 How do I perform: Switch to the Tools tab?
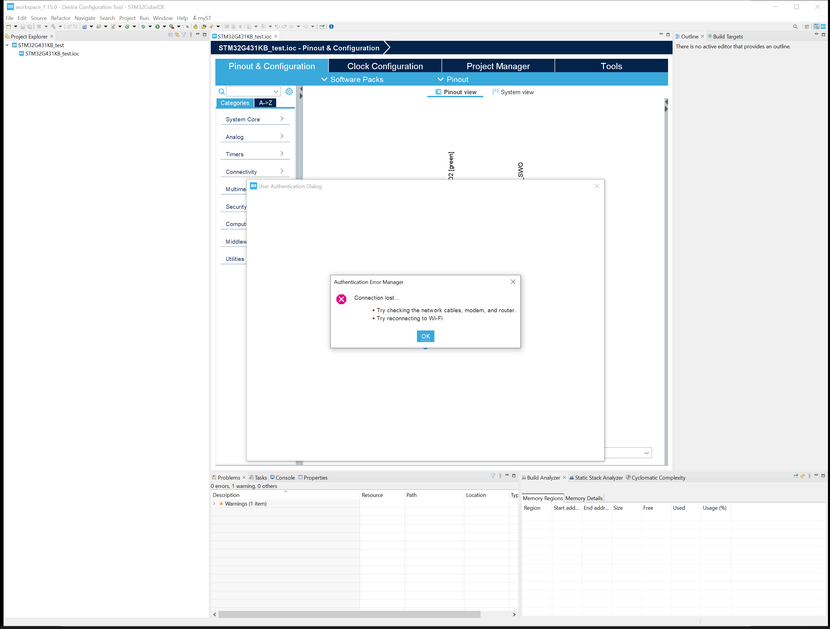coord(611,66)
